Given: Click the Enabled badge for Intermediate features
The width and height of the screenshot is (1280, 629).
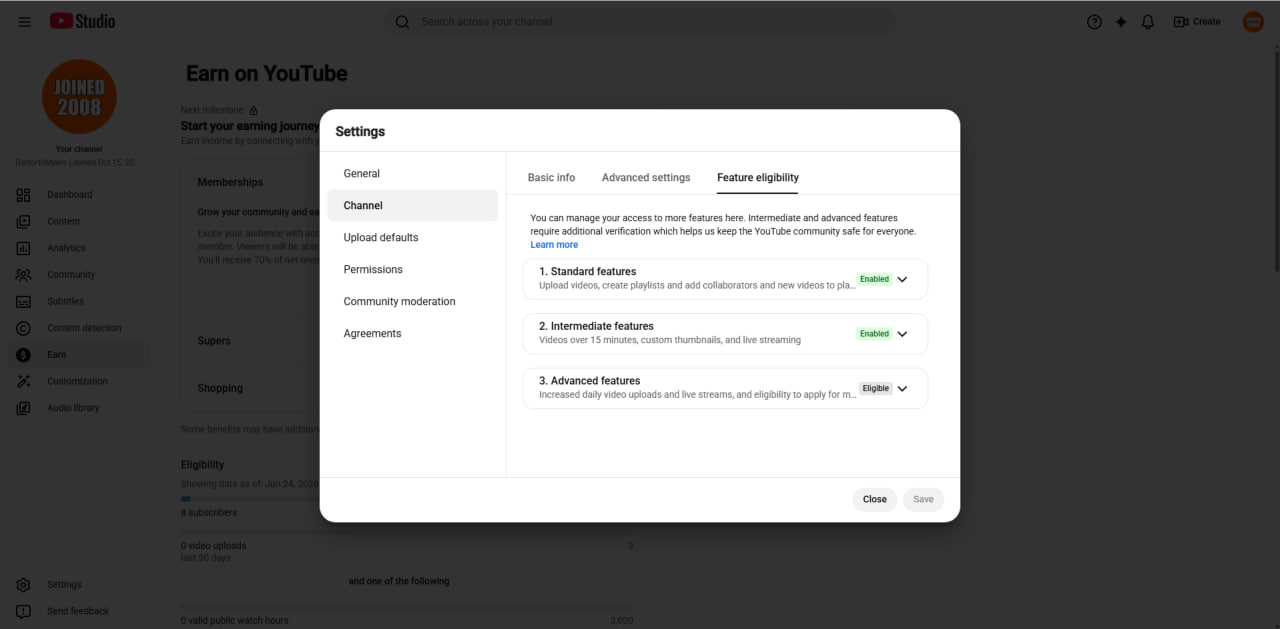Looking at the screenshot, I should [874, 334].
